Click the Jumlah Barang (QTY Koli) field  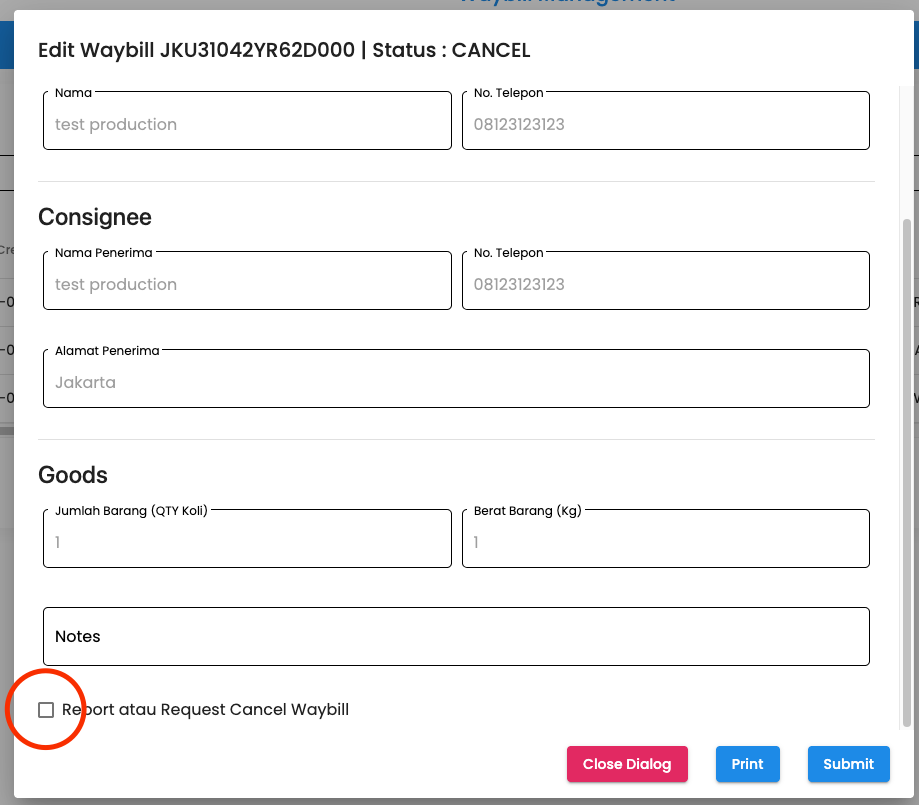pos(247,542)
